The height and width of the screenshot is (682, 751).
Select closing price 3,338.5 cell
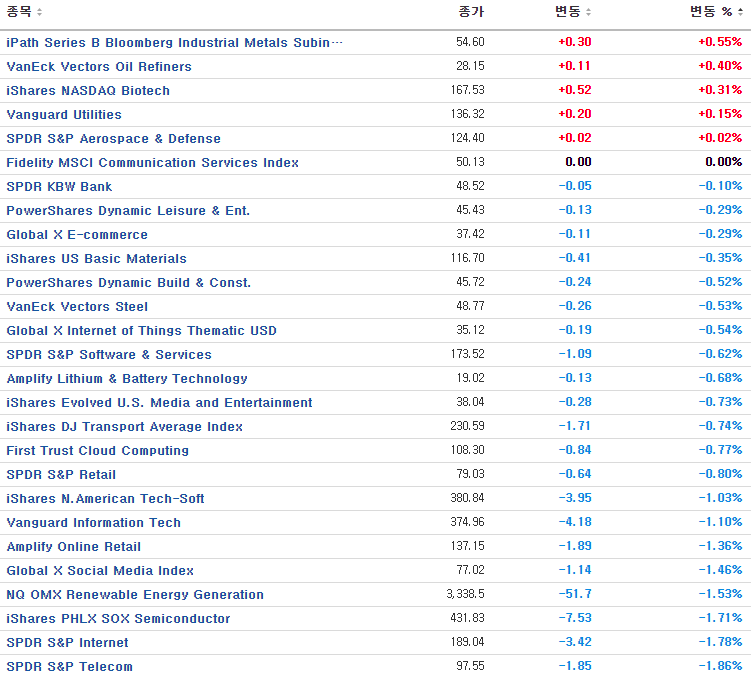click(x=465, y=594)
